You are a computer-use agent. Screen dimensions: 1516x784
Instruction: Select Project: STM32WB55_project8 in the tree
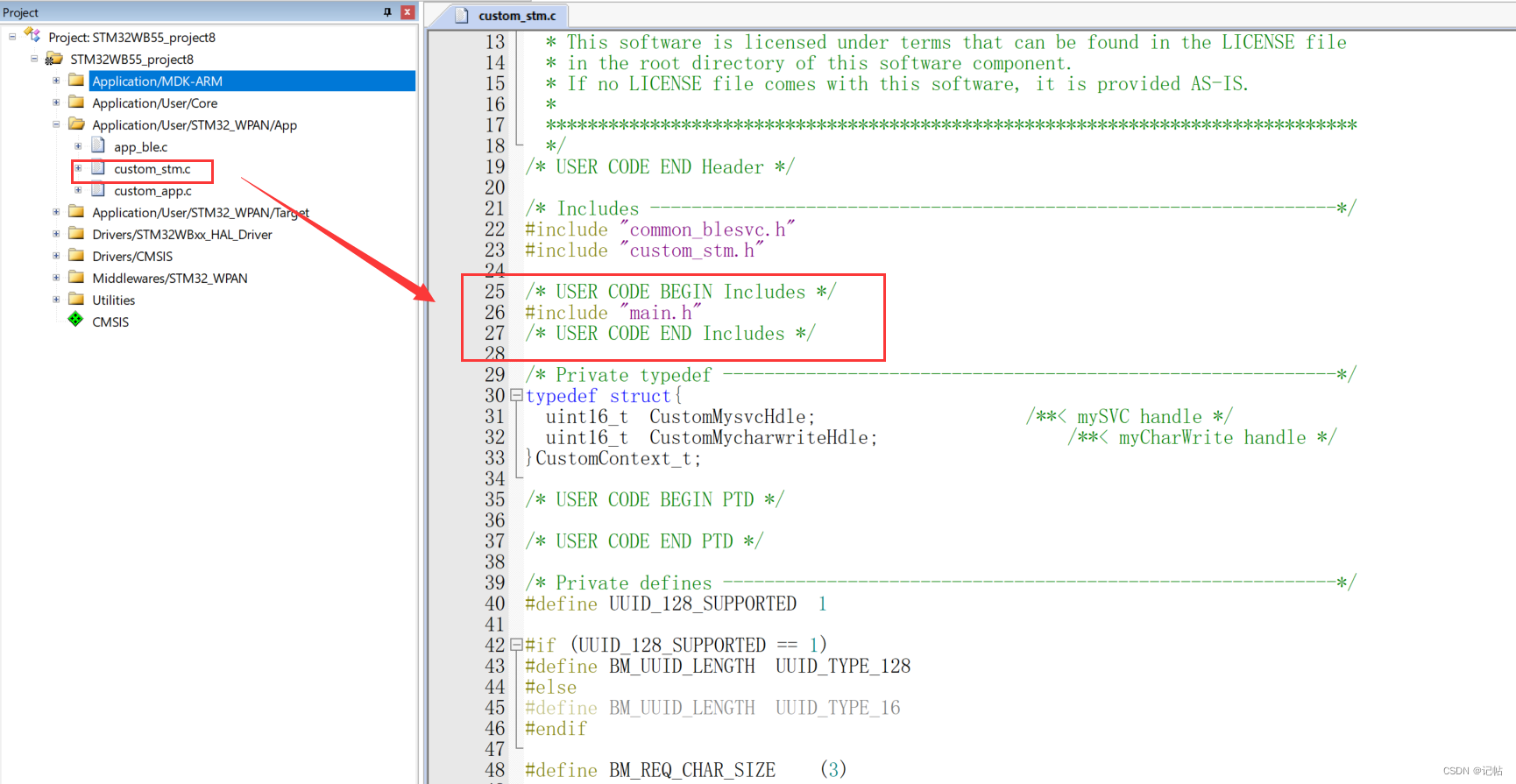click(131, 38)
